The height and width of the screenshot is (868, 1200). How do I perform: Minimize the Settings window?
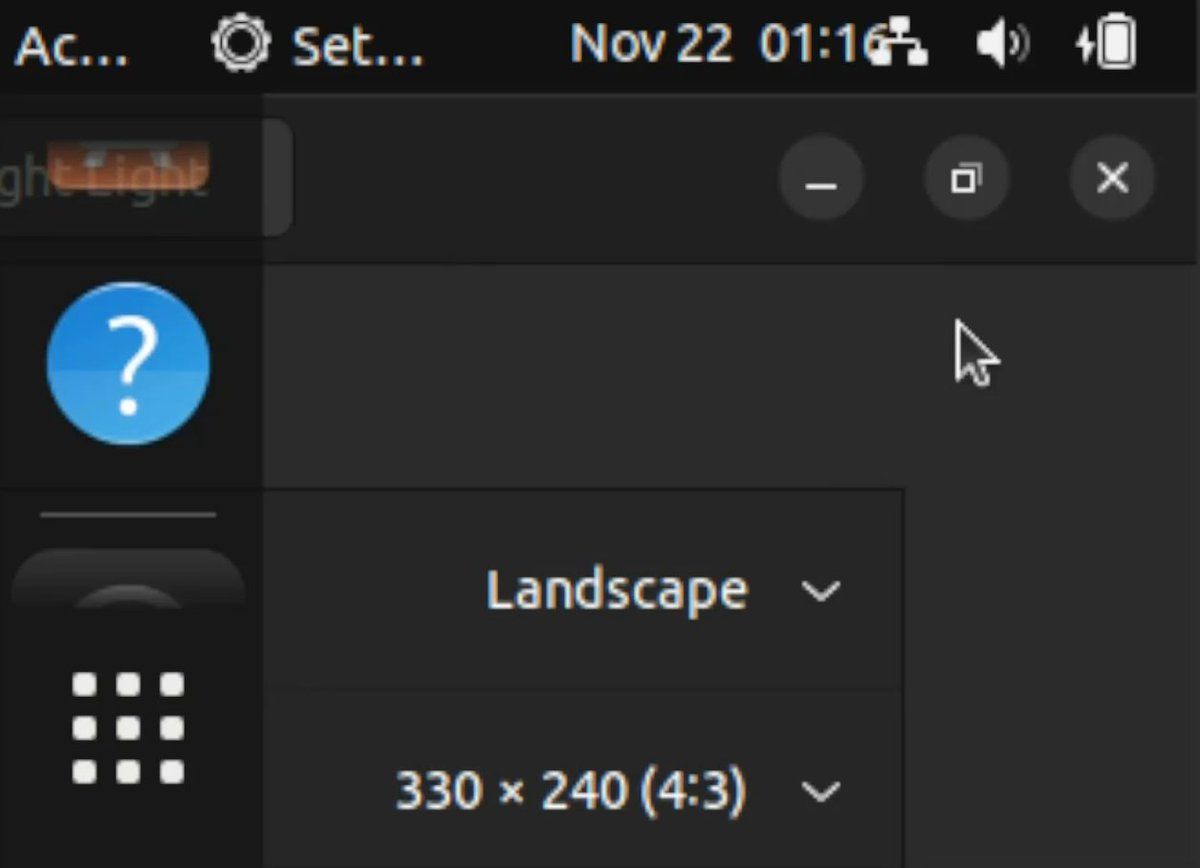821,179
